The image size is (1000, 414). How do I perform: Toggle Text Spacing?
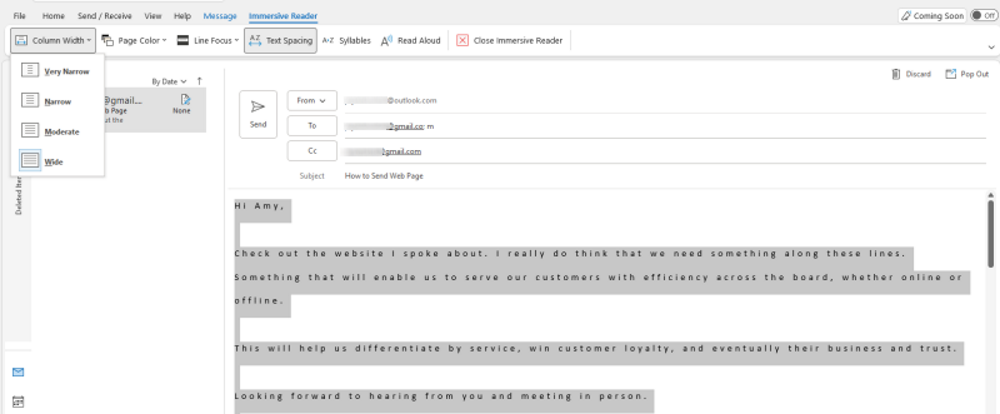point(281,40)
